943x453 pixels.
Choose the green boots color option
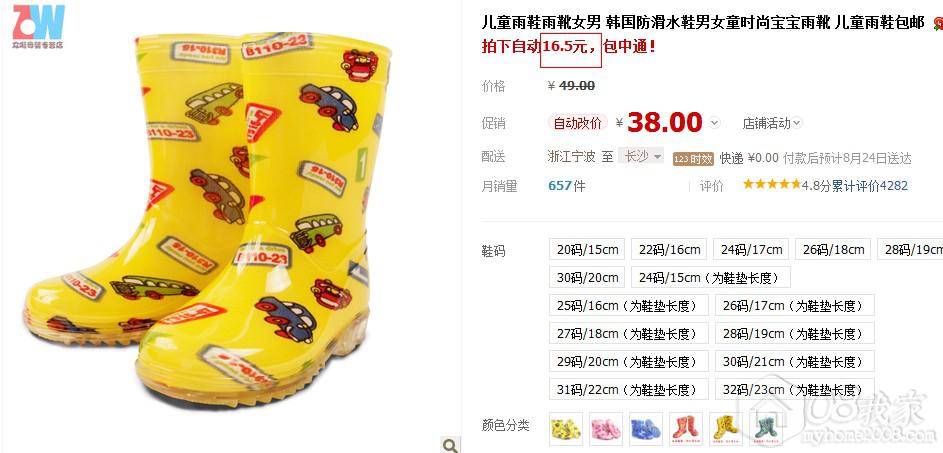pyautogui.click(x=766, y=428)
